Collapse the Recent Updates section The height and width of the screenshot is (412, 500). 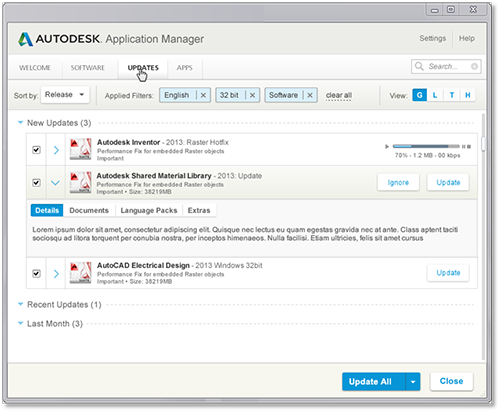pos(20,304)
